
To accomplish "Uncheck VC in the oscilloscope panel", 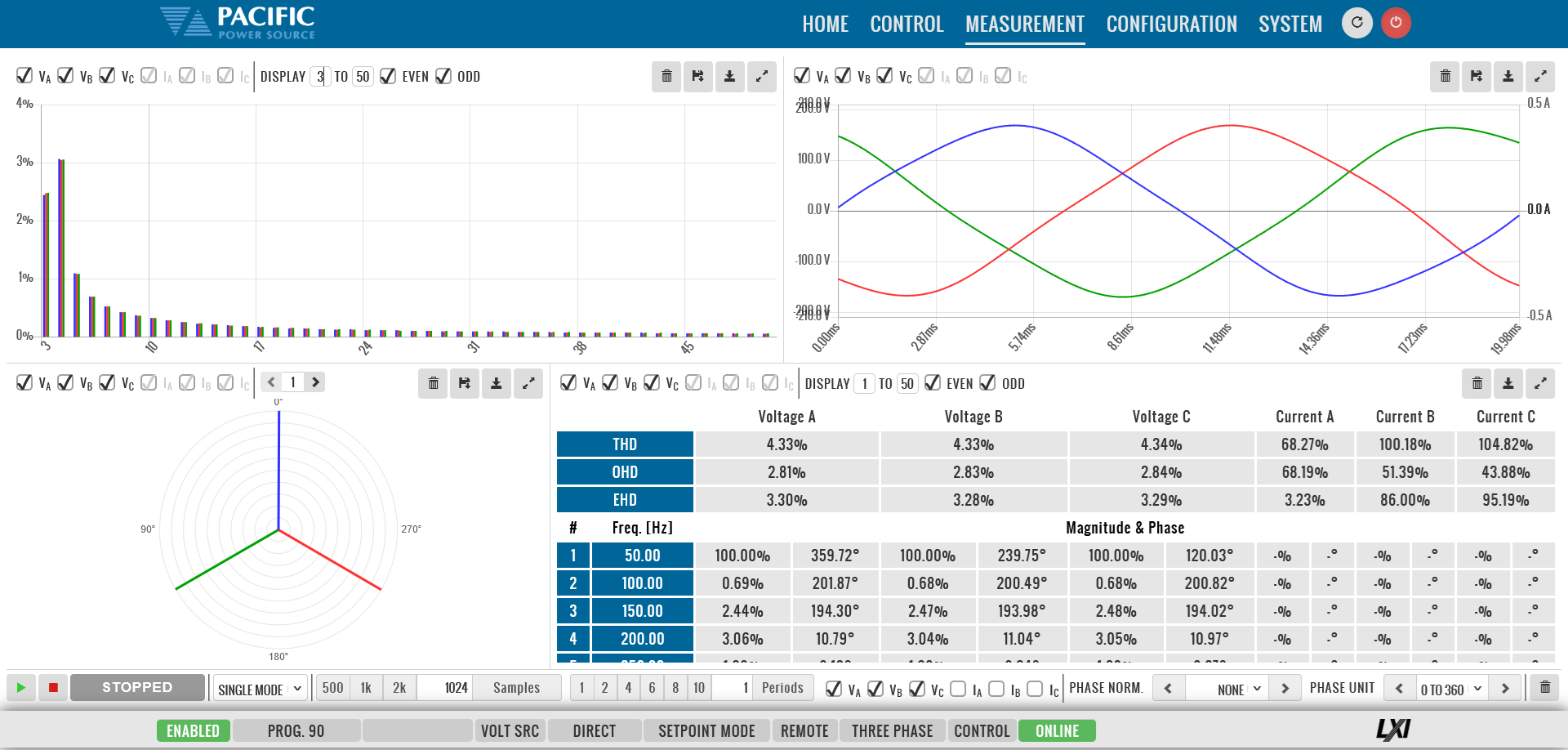I will 884,74.
